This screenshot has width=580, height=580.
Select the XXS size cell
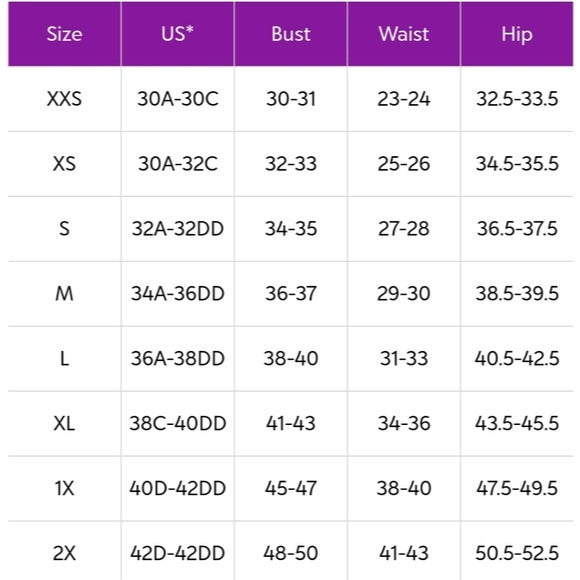[64, 99]
